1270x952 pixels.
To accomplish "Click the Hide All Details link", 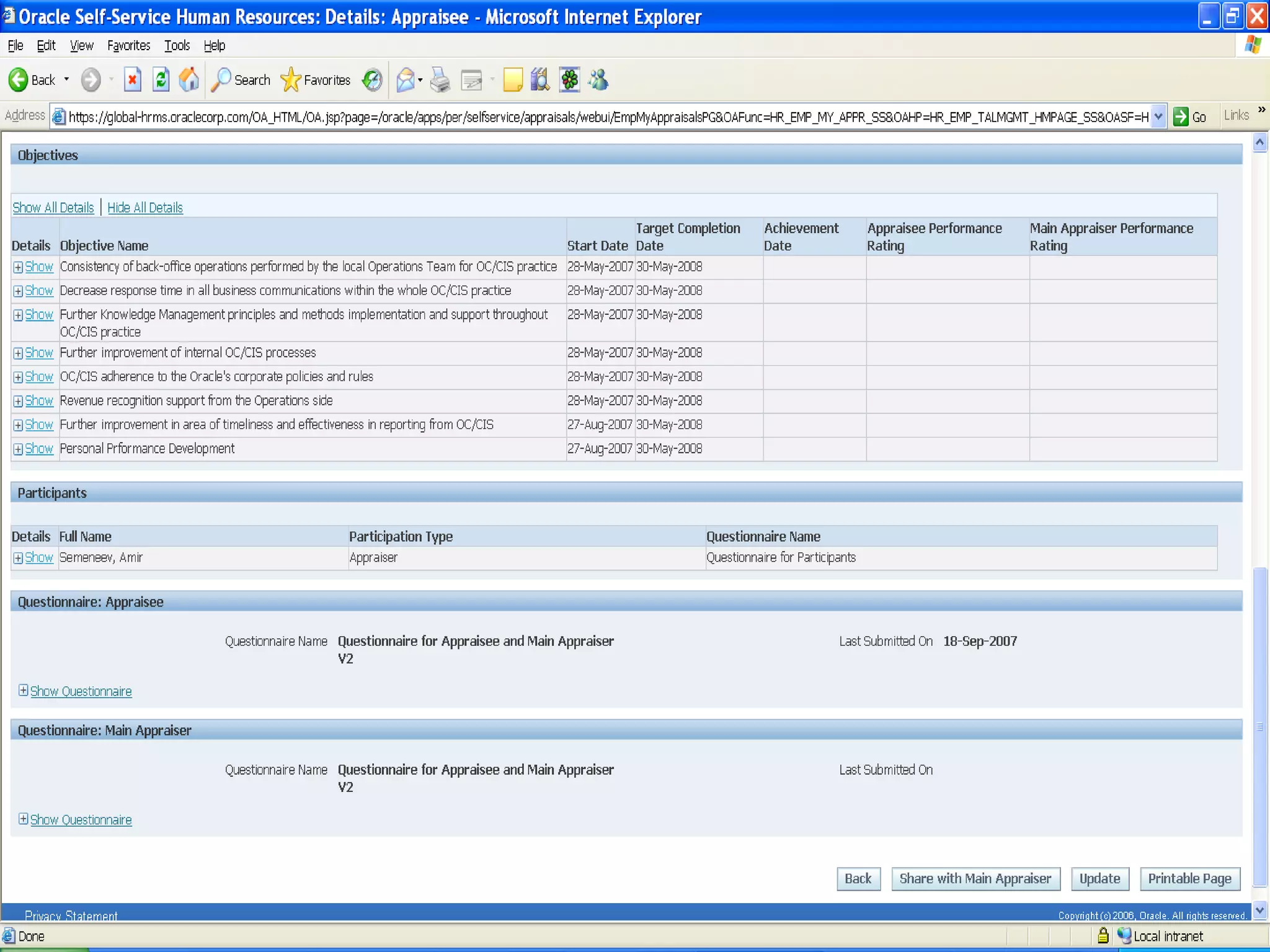I will [145, 208].
